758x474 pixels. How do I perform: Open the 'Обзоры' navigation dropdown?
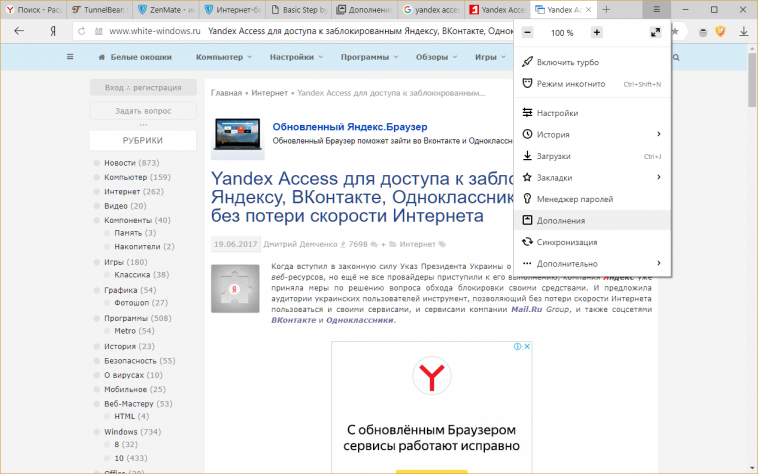pos(436,57)
